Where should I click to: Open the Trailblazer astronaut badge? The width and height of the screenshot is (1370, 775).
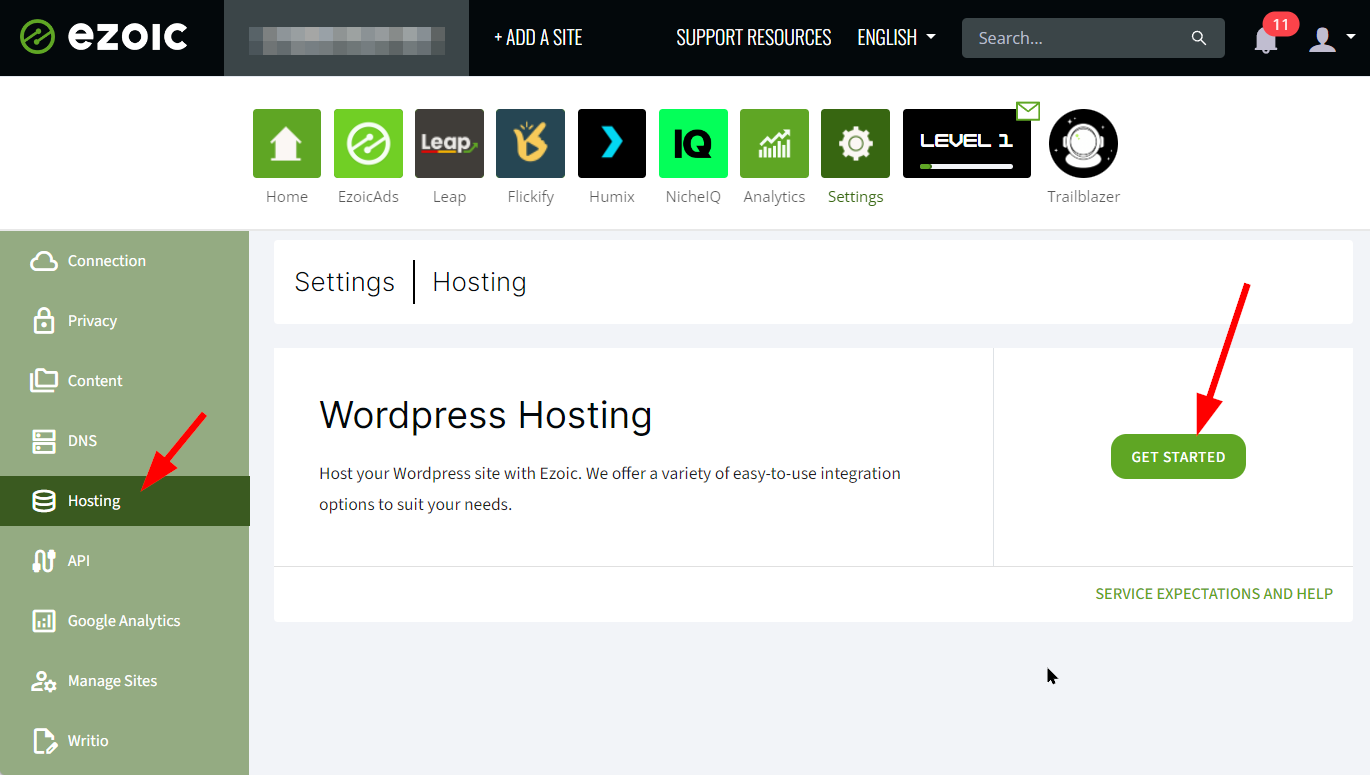coord(1083,144)
